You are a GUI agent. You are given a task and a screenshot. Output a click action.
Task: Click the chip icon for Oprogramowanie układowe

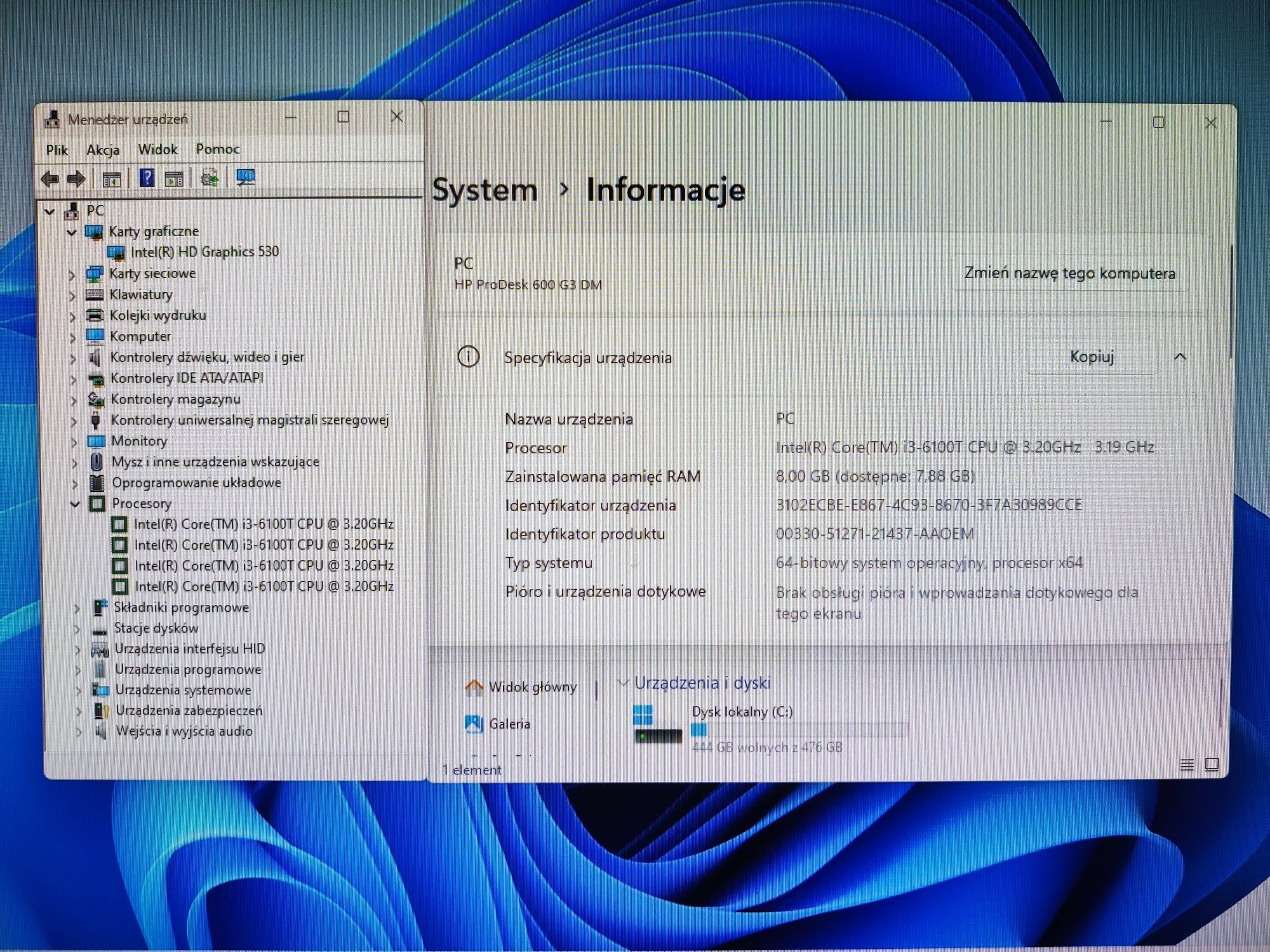pos(97,483)
